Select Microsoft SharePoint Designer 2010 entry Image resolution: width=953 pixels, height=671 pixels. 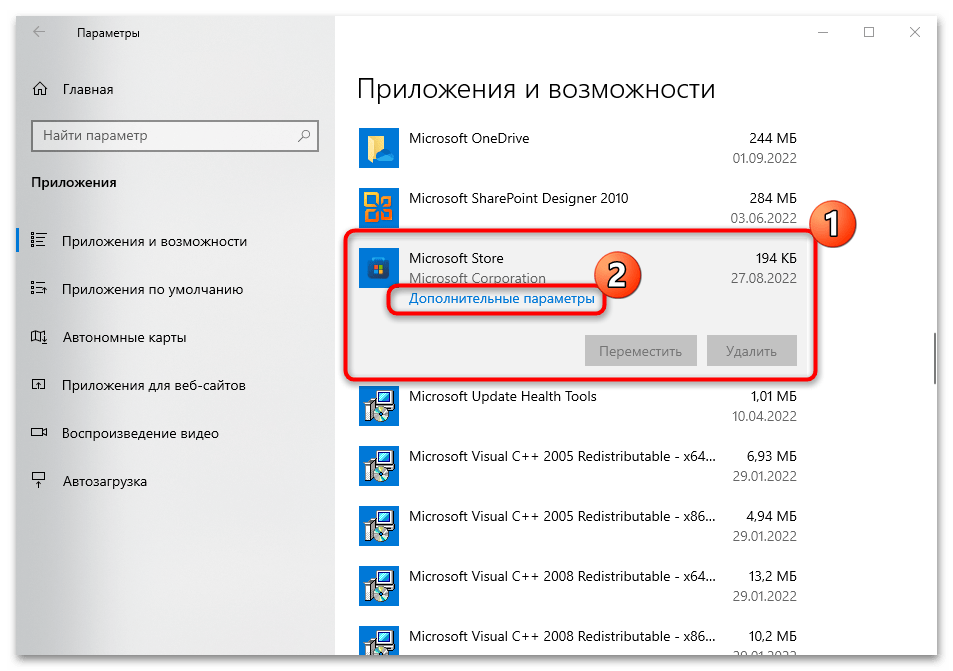(577, 208)
